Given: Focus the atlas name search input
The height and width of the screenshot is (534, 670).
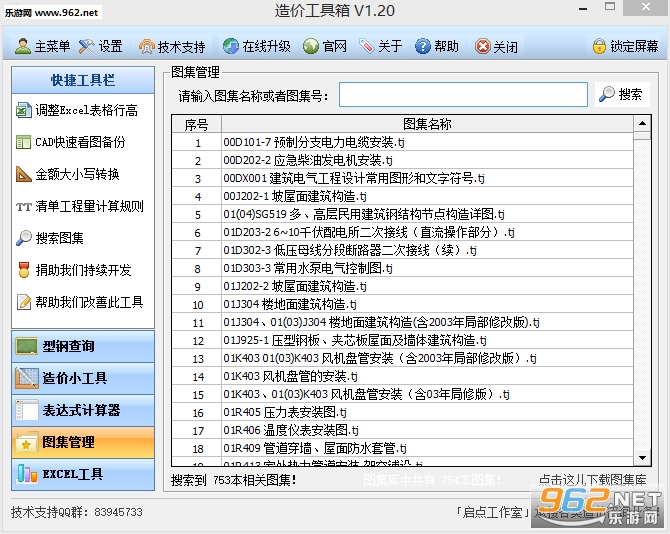Looking at the screenshot, I should (x=463, y=95).
